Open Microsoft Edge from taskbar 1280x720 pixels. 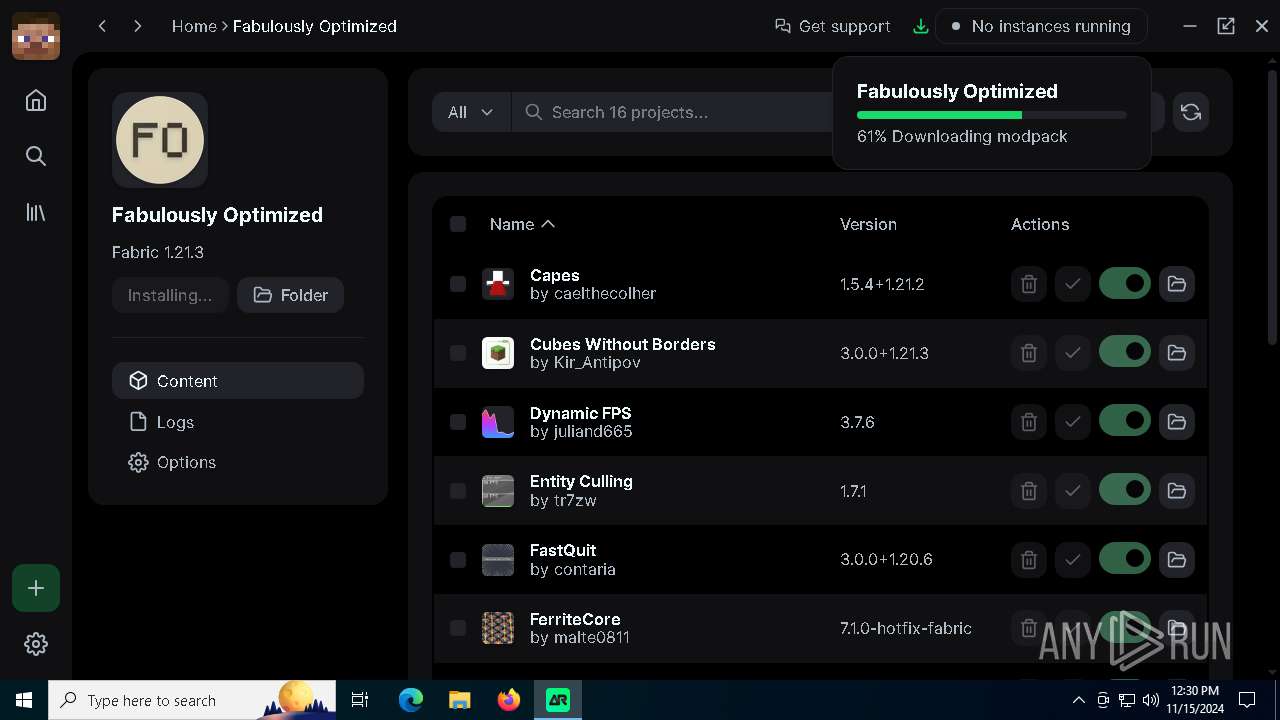click(x=411, y=700)
